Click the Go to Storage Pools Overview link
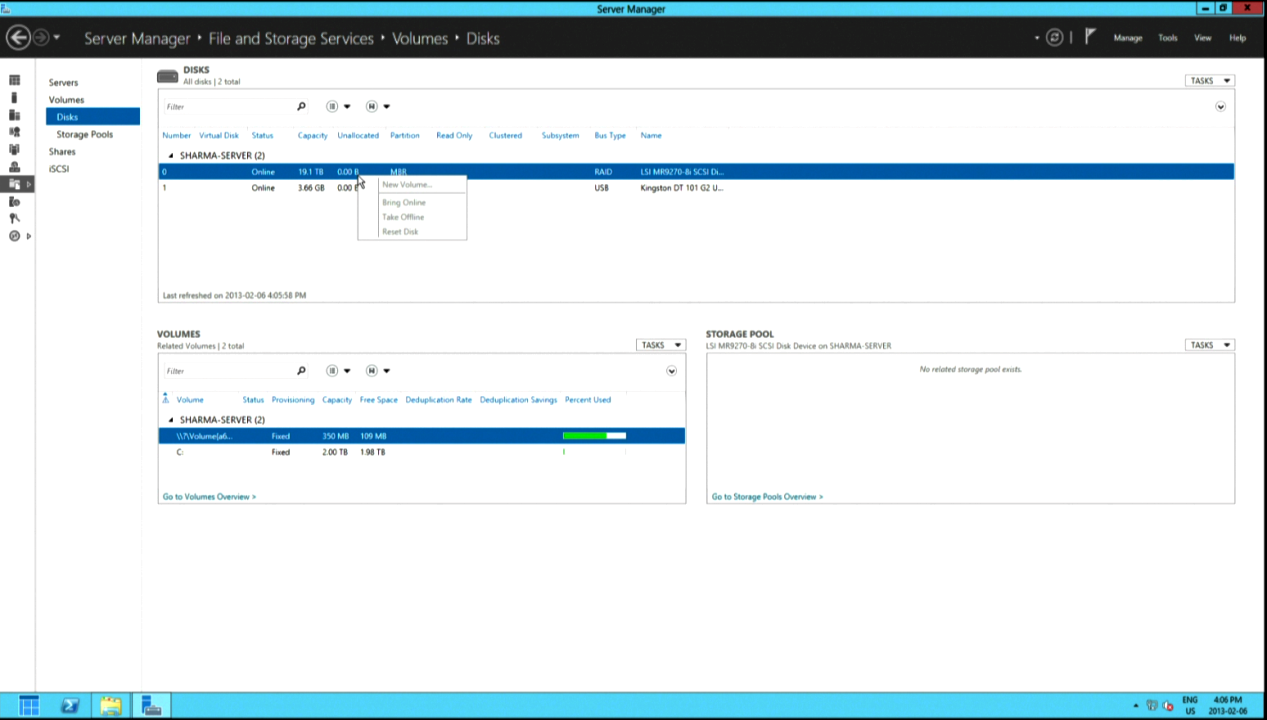 pyautogui.click(x=767, y=496)
